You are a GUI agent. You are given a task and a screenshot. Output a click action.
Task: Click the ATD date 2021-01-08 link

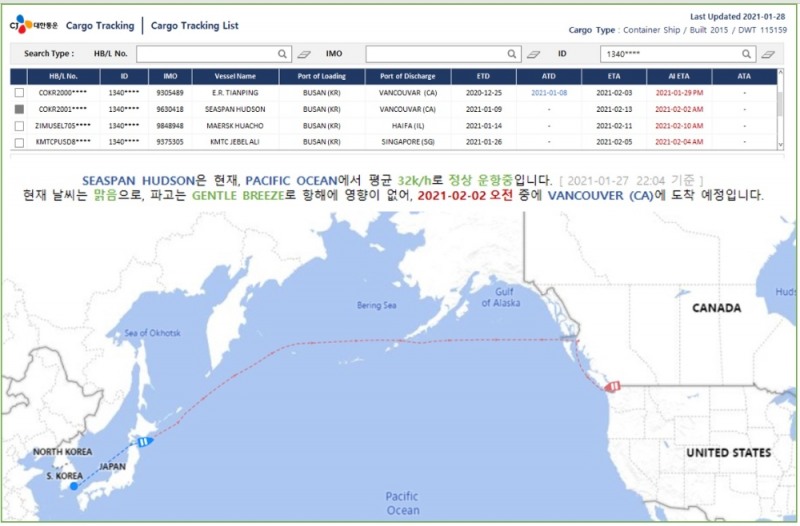point(549,92)
